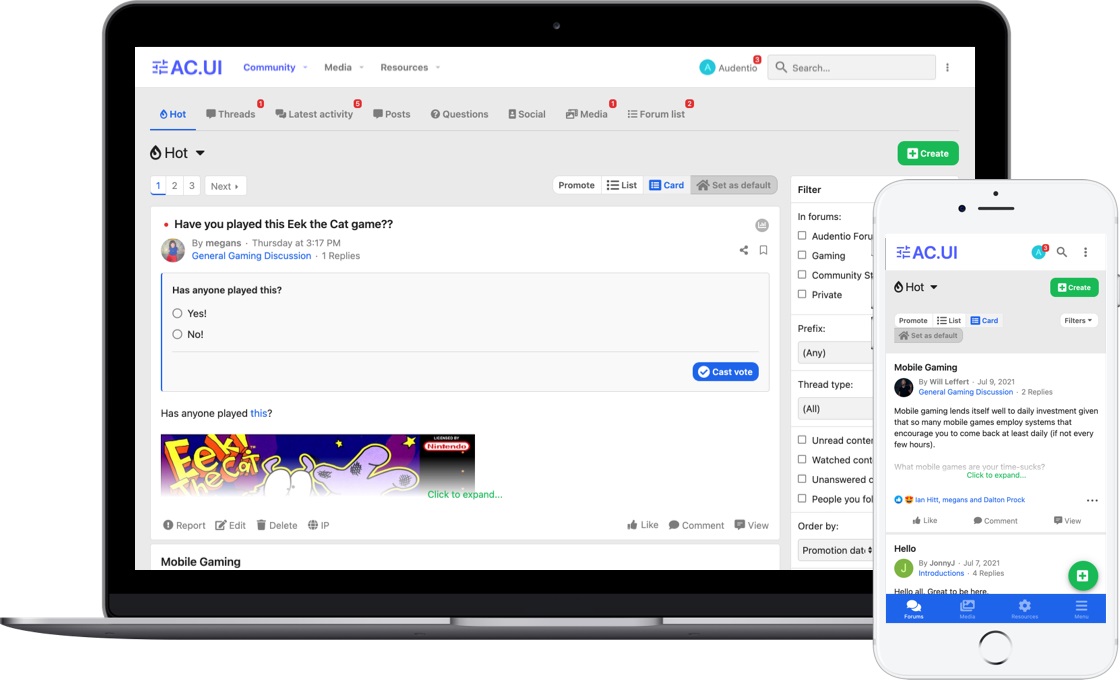Switch to the Threads tab
This screenshot has width=1120, height=680.
[231, 114]
